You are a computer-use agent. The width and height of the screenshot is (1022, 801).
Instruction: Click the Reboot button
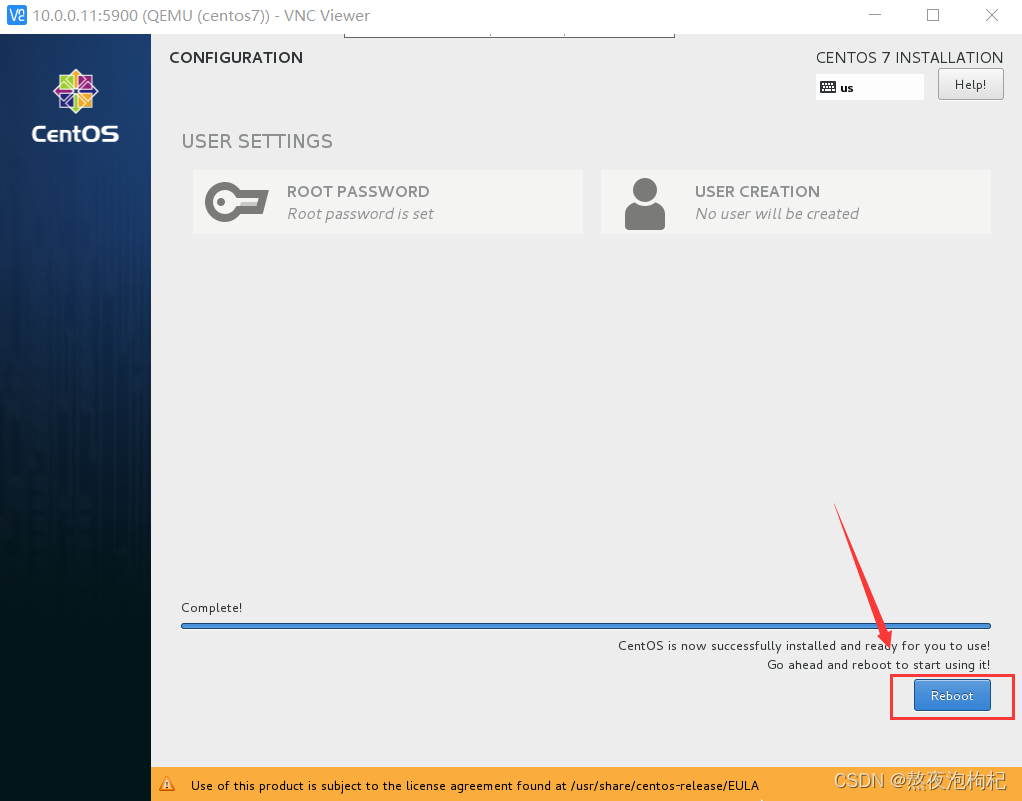952,695
